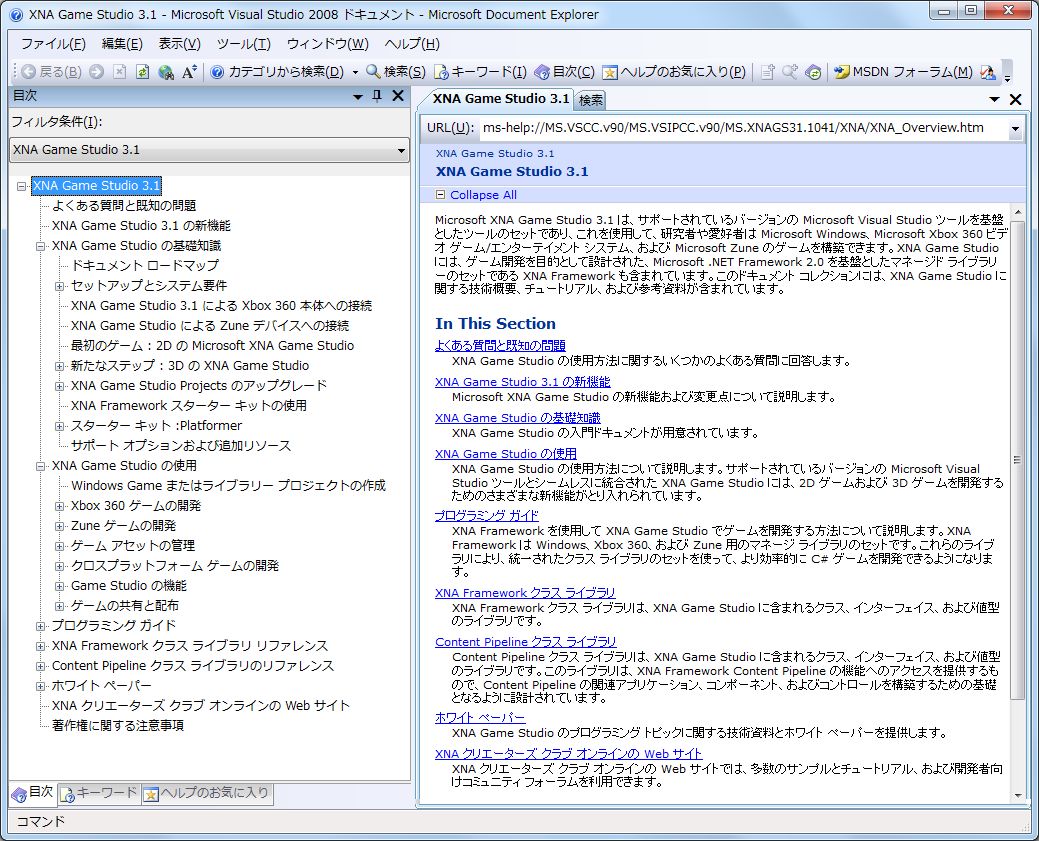Open the フィルタ条件 filter dropdown
Image resolution: width=1039 pixels, height=841 pixels.
point(401,150)
